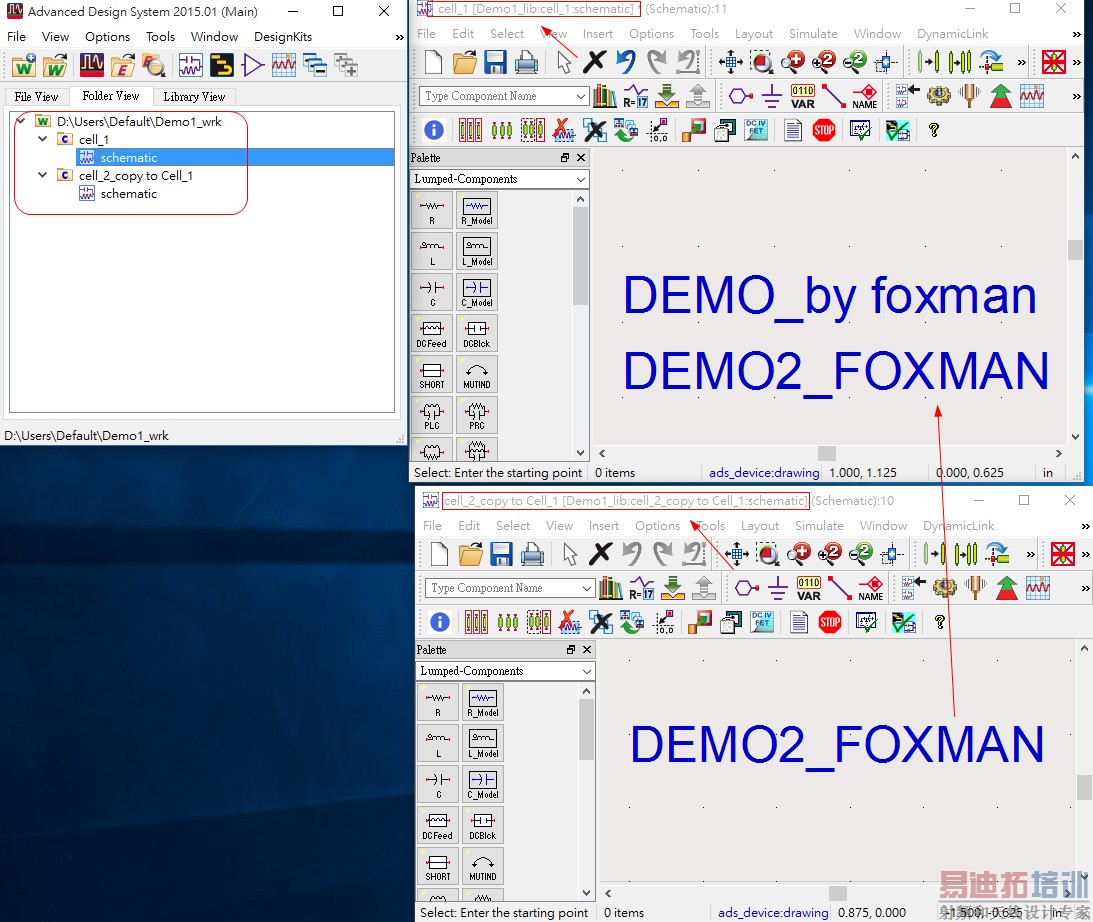Select cell_2_copy to Cell_1 tree item
Screen dimensions: 1093x922
tap(136, 176)
